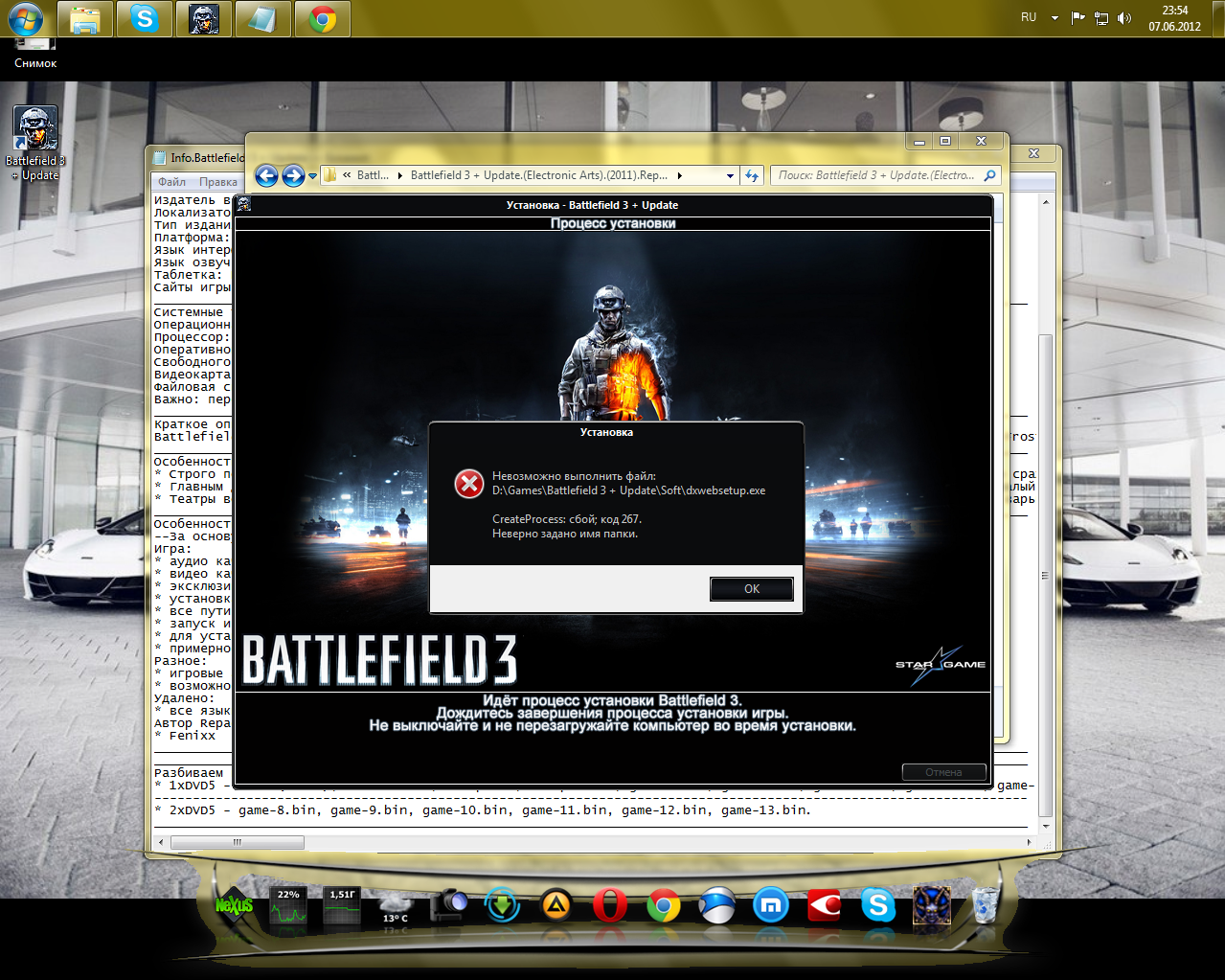The image size is (1225, 980).
Task: Click the 1,51Г RAM monitor in the dock
Action: click(x=342, y=907)
